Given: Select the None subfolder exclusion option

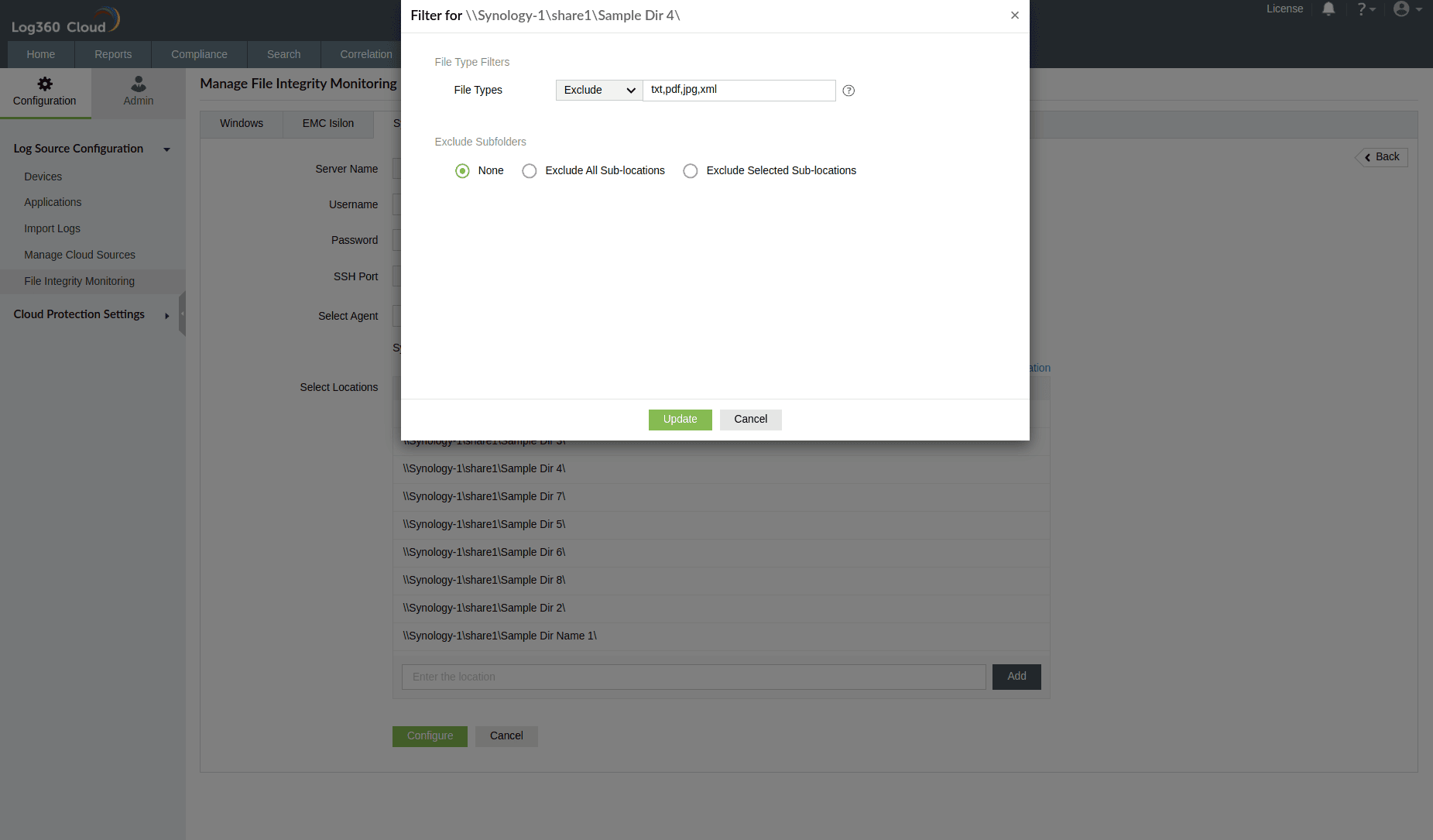Looking at the screenshot, I should 462,170.
